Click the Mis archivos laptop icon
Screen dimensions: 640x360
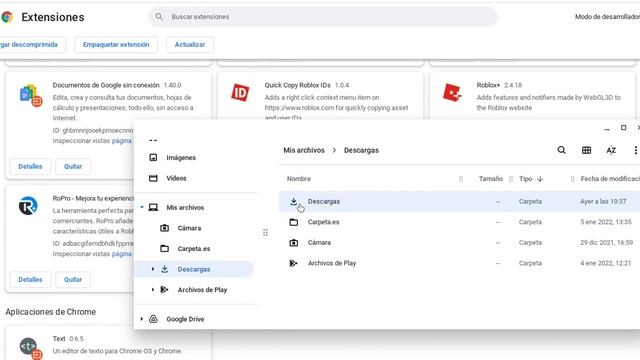click(x=153, y=207)
